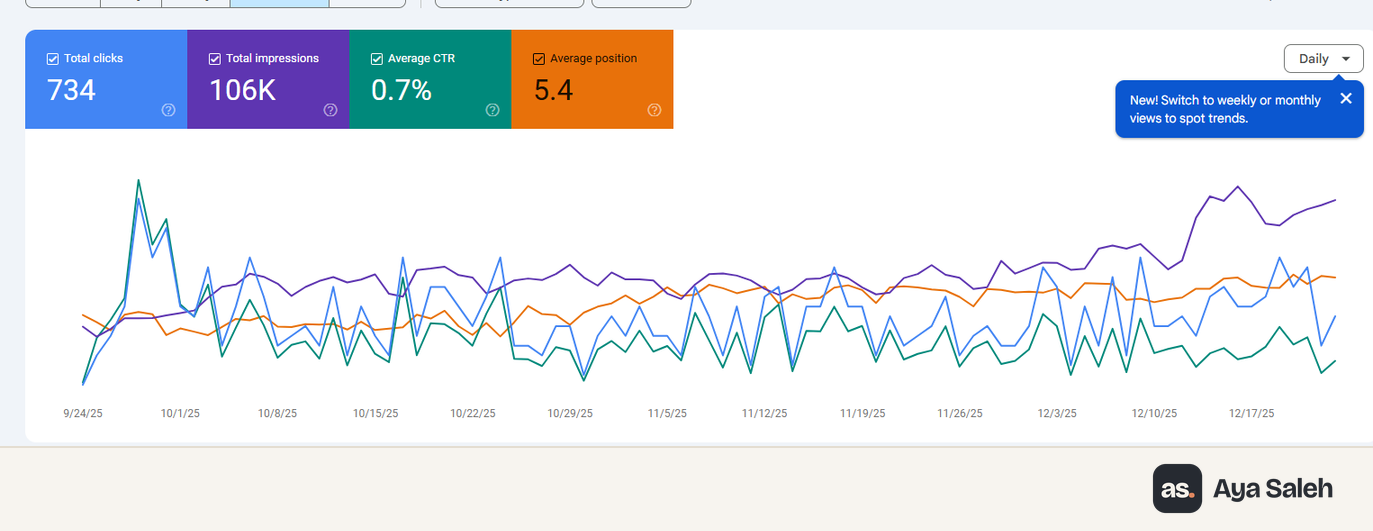This screenshot has height=531, width=1373.
Task: Click the 106K impressions value
Action: [x=242, y=91]
